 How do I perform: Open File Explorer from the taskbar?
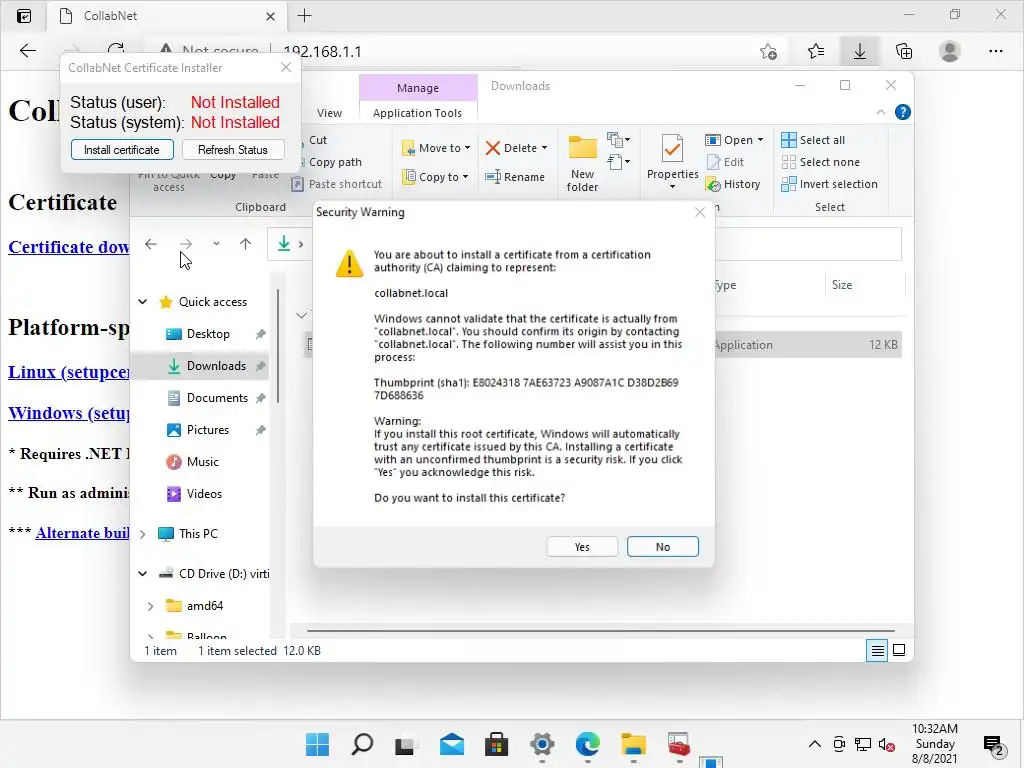point(633,744)
